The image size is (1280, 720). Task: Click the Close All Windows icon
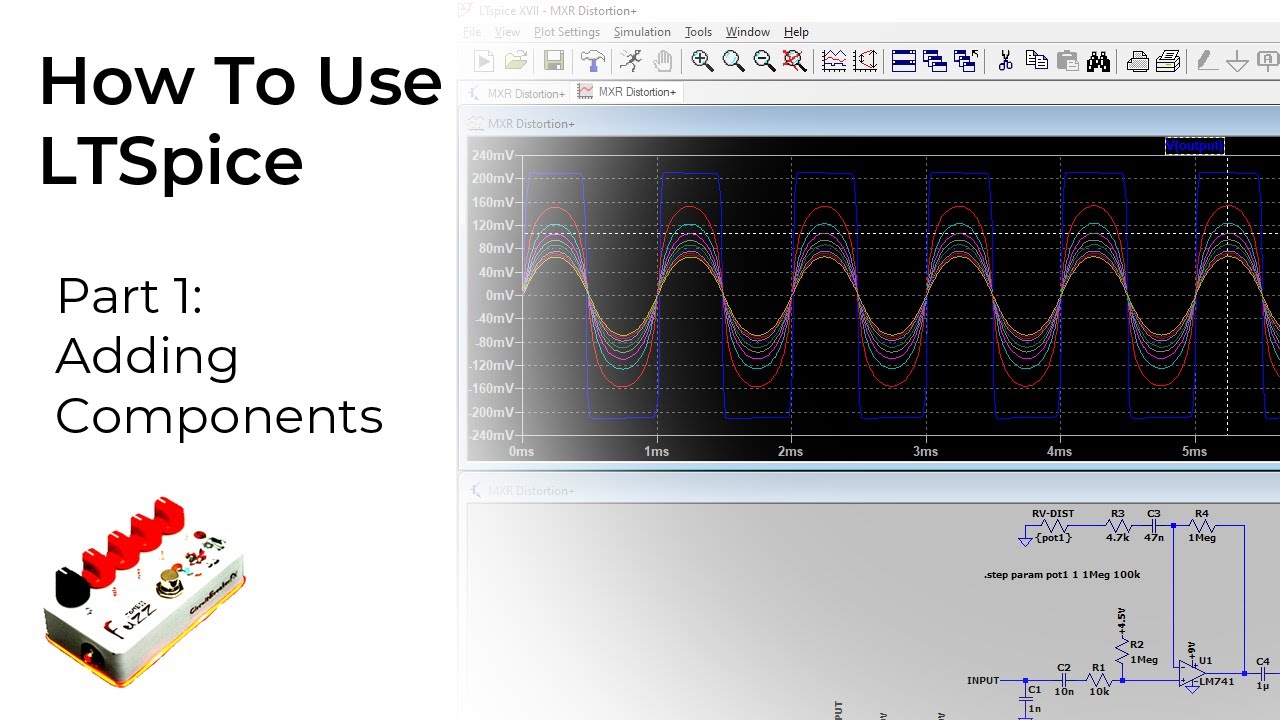966,61
